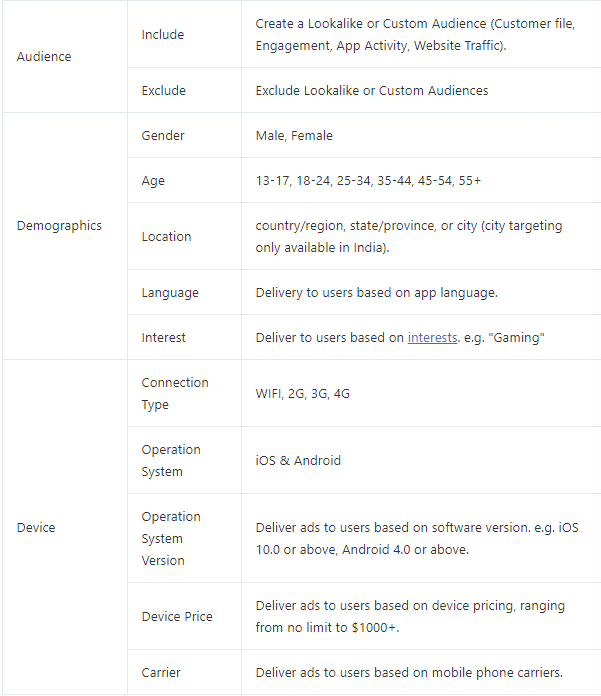The image size is (601, 696).
Task: Select the Carrier row label
Action: point(162,673)
